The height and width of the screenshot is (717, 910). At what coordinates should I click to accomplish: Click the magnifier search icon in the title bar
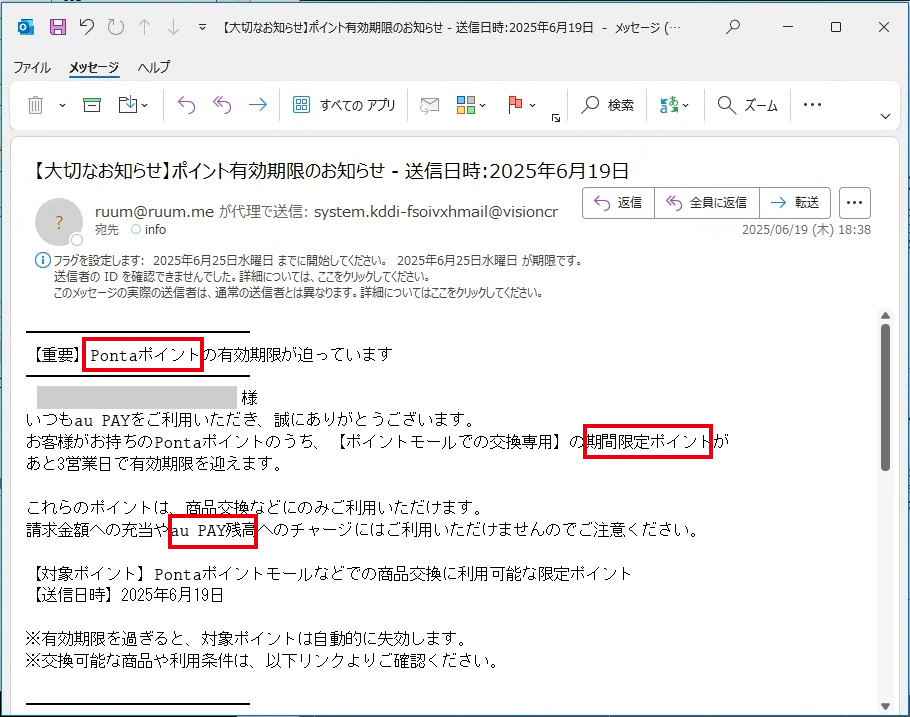point(733,27)
